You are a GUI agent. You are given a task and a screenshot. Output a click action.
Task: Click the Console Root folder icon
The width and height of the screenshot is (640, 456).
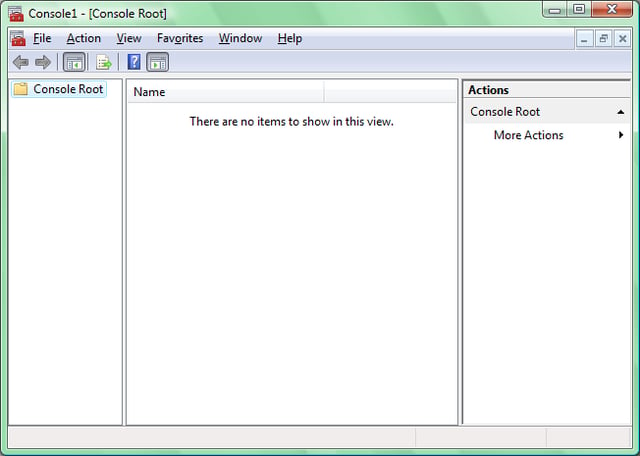(x=20, y=89)
